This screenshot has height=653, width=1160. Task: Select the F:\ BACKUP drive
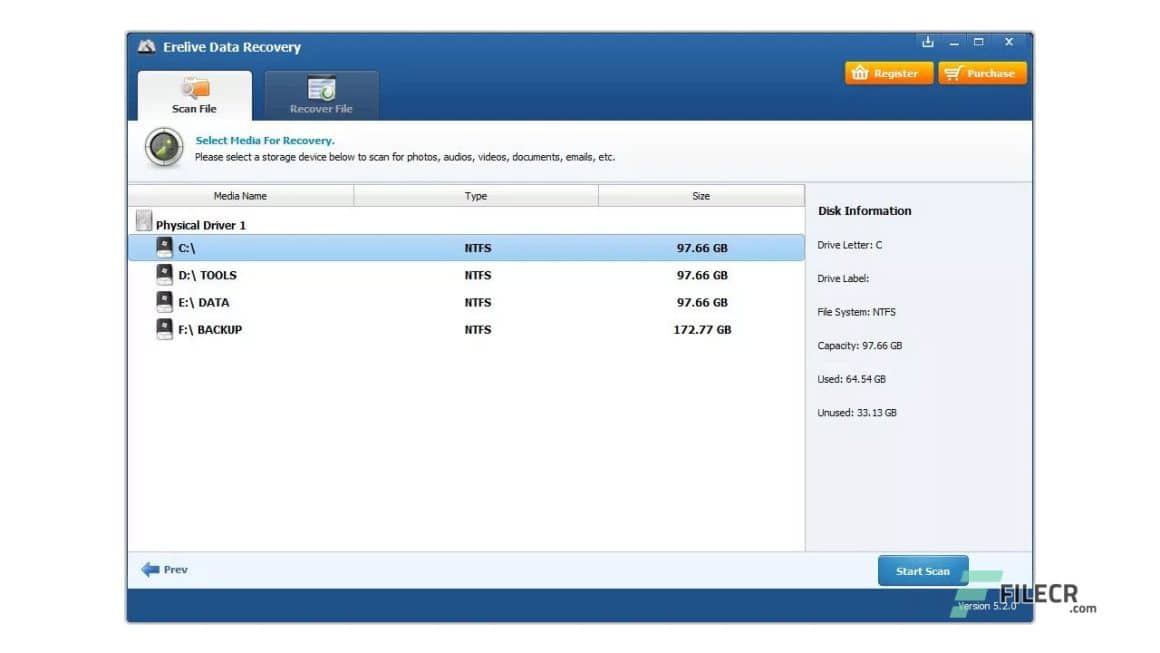click(x=466, y=330)
